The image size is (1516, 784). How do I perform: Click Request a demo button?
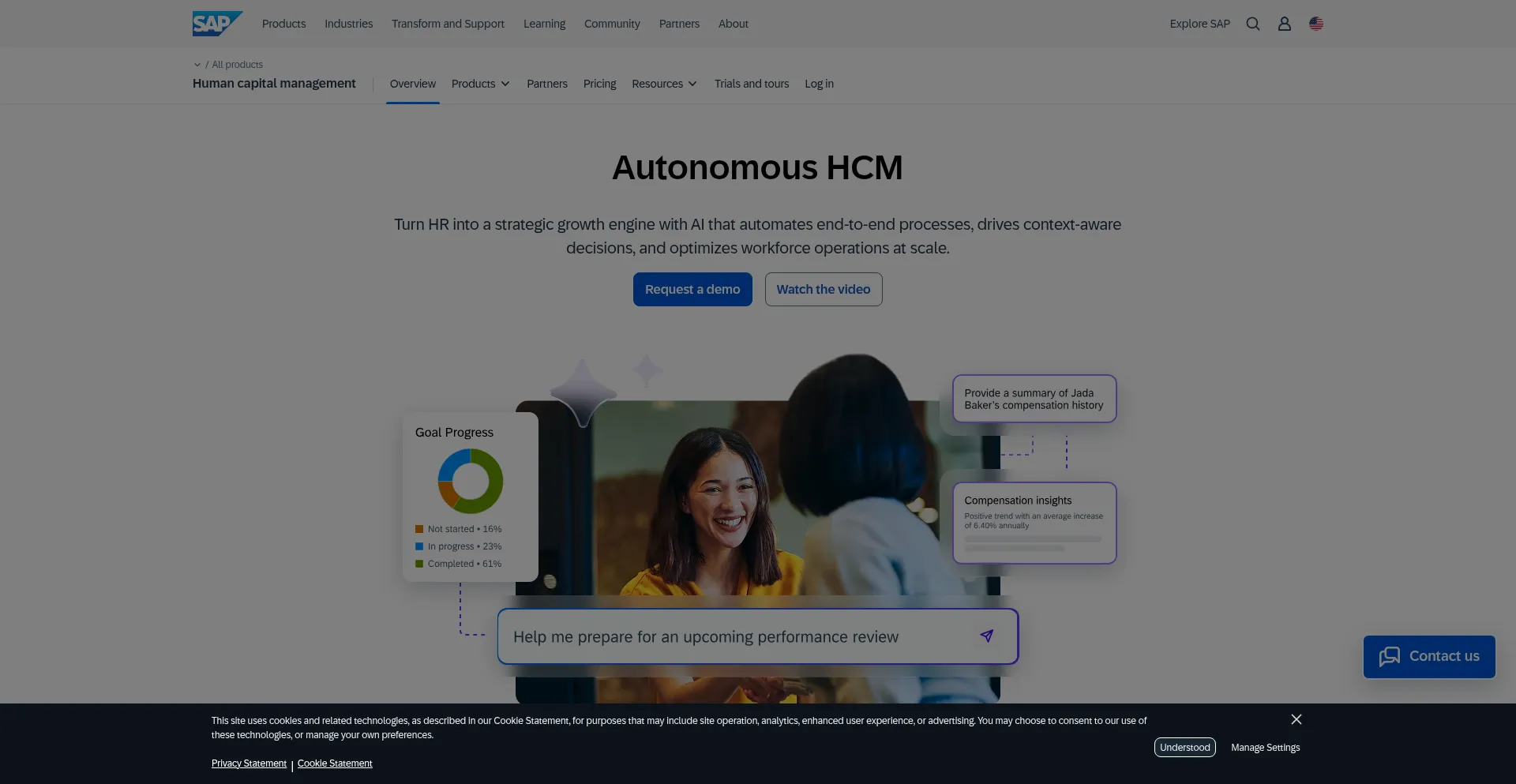(x=692, y=290)
